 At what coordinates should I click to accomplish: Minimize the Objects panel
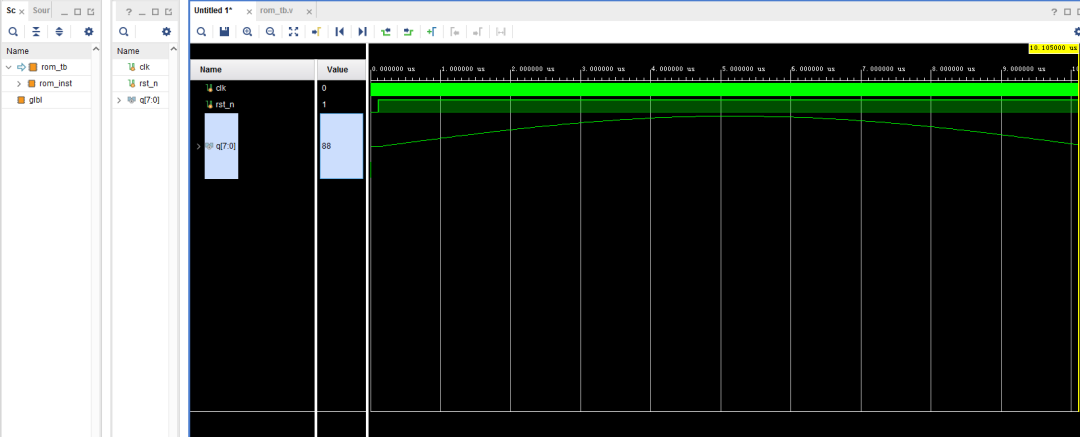click(x=142, y=12)
